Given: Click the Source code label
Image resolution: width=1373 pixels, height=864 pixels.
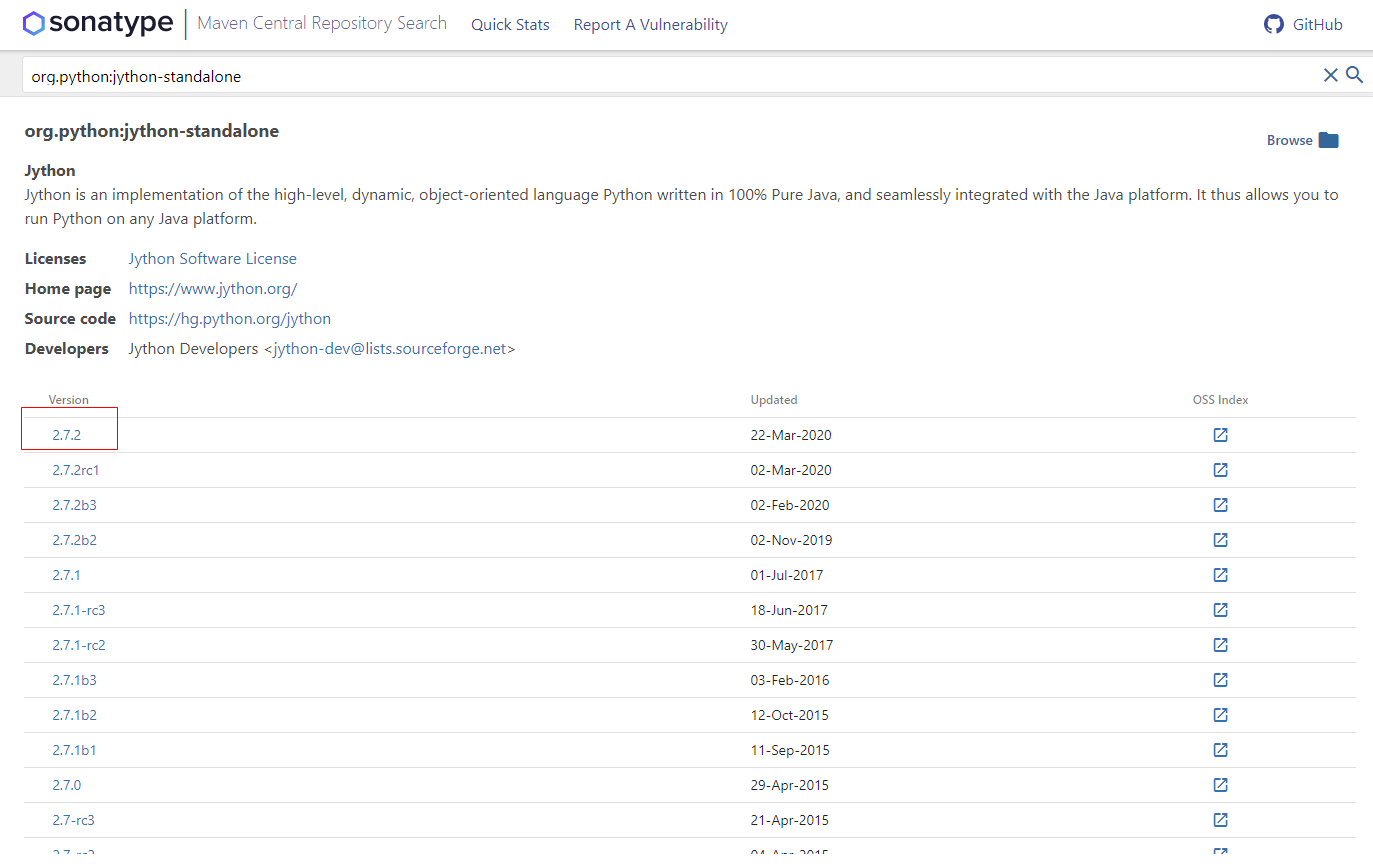Looking at the screenshot, I should tap(70, 318).
